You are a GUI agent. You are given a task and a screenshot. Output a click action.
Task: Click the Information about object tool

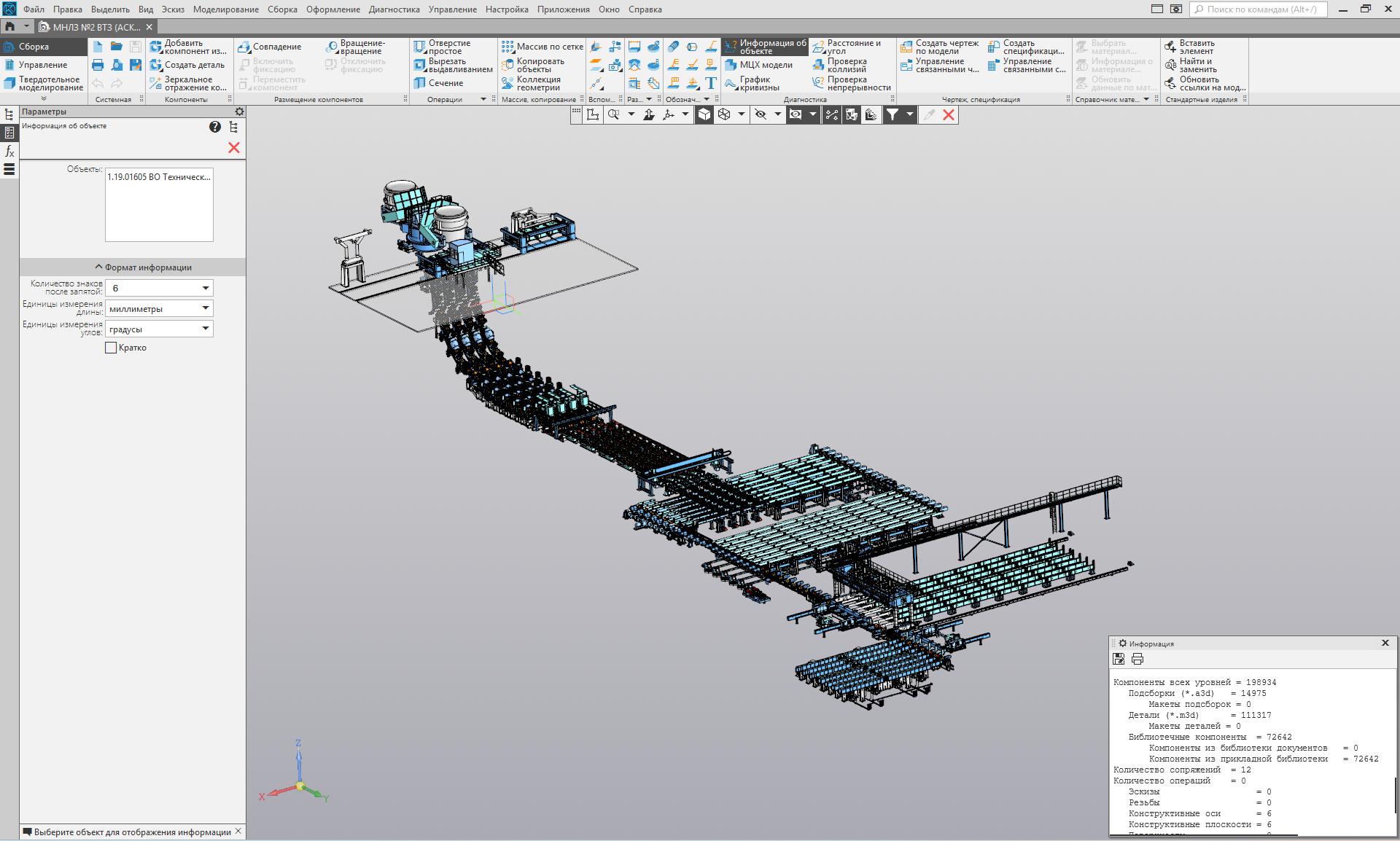point(765,47)
